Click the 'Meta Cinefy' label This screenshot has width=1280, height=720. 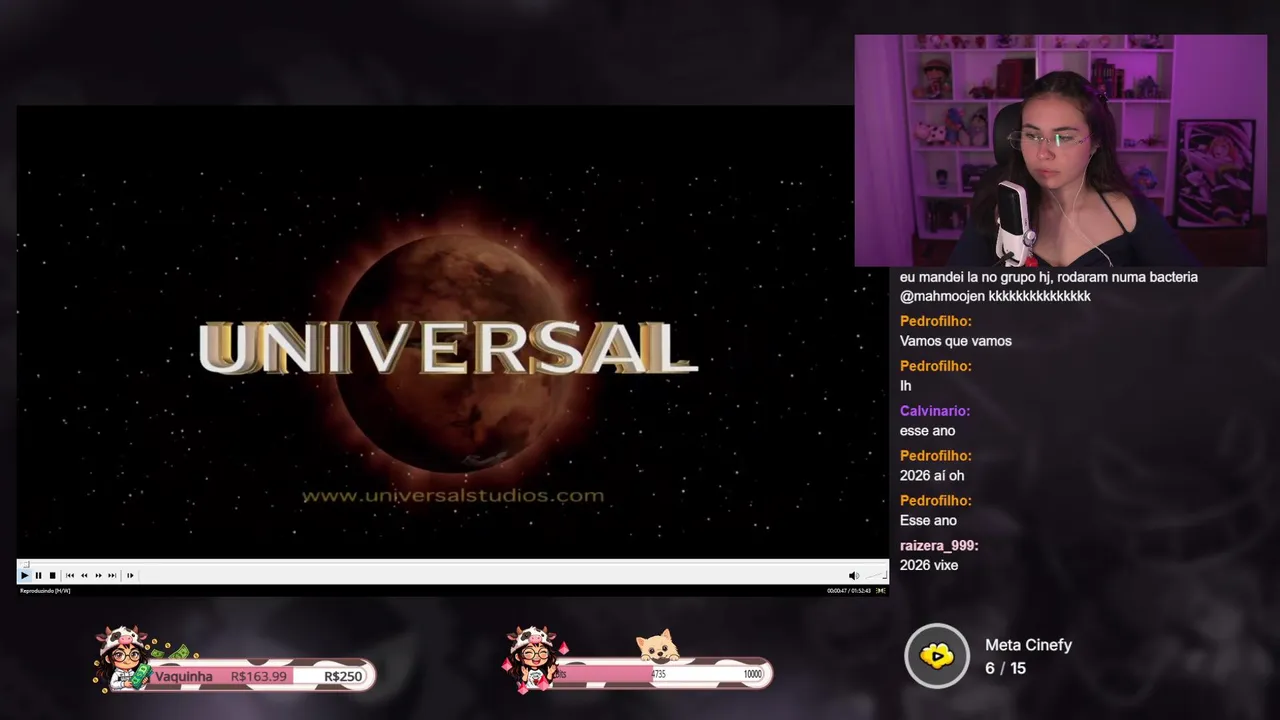pos(1028,645)
